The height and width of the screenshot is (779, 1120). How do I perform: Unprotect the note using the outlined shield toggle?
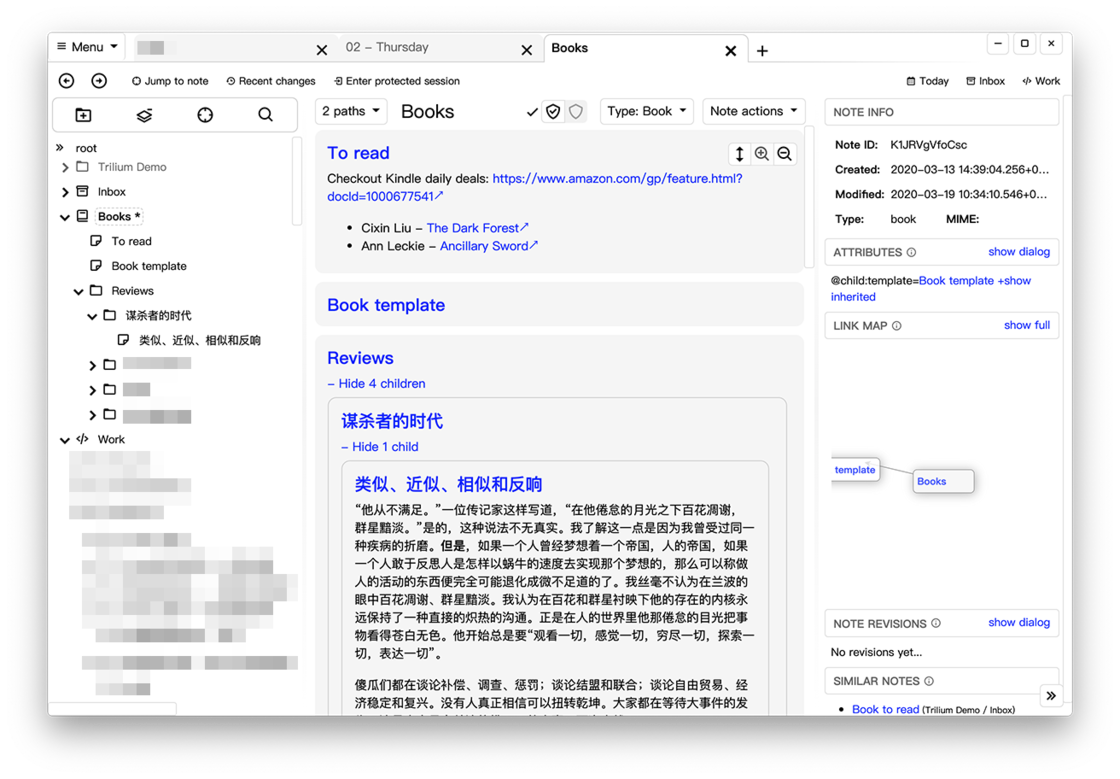pos(574,111)
